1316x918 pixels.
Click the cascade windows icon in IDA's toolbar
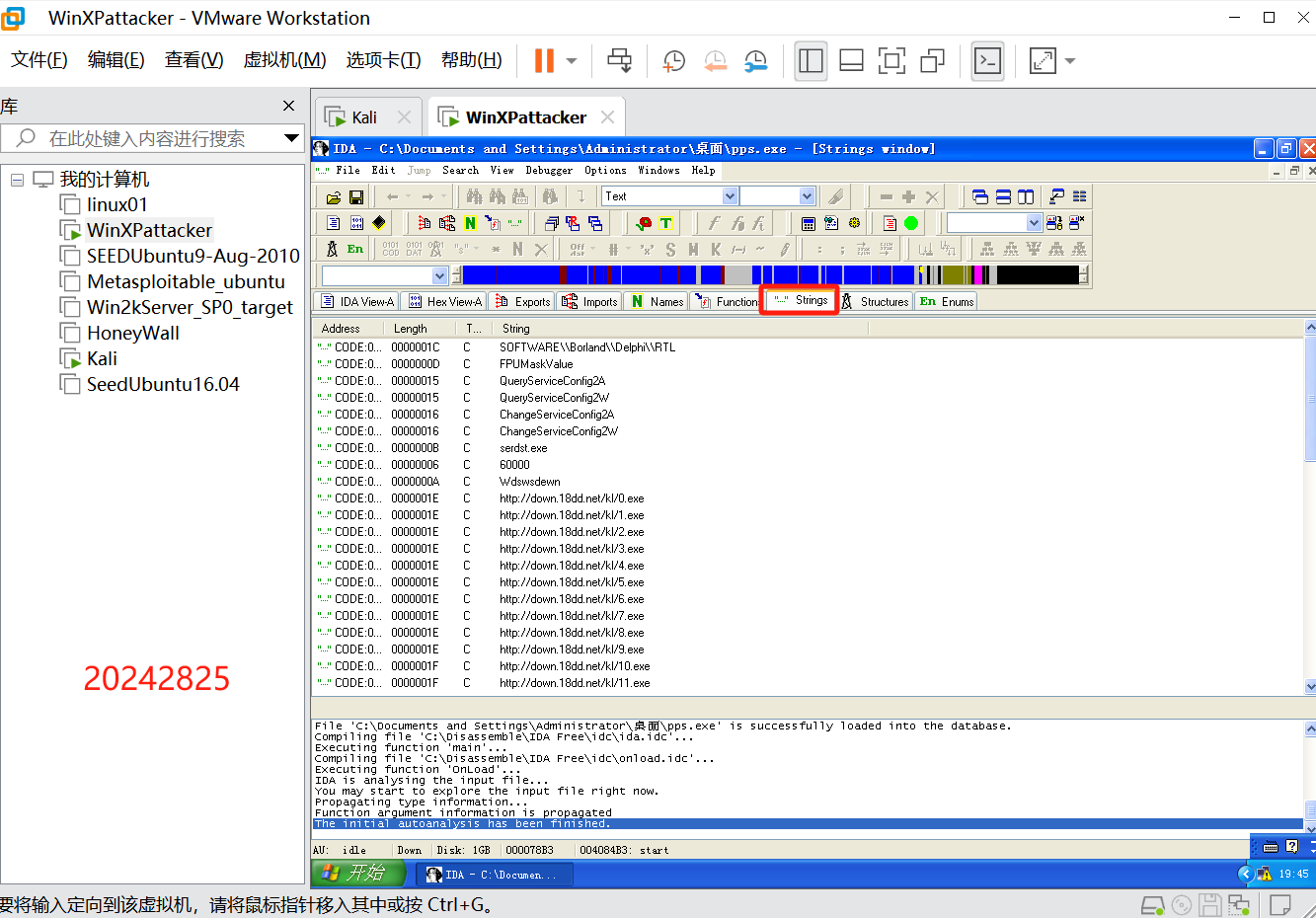click(x=980, y=196)
